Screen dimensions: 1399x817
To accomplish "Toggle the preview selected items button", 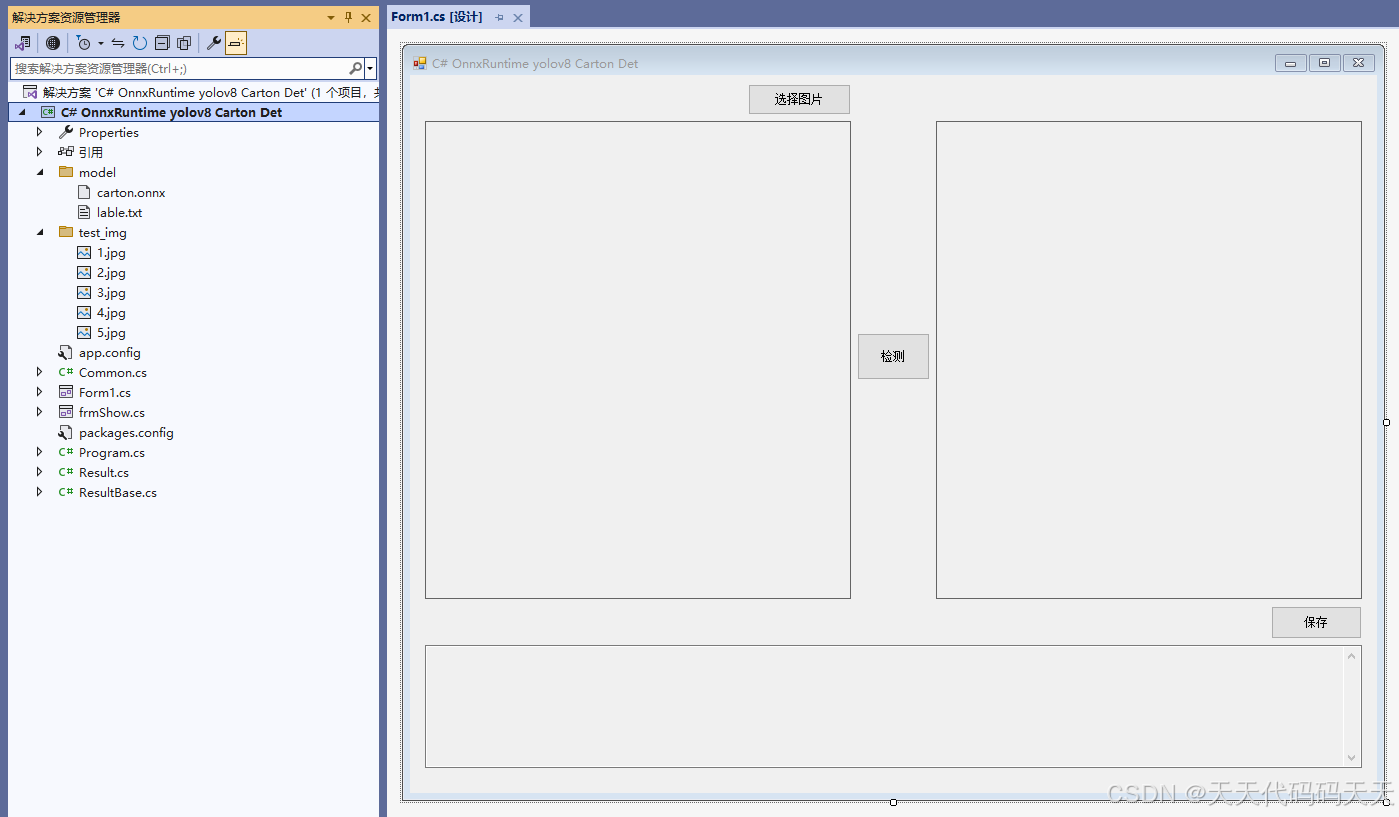I will (x=236, y=43).
